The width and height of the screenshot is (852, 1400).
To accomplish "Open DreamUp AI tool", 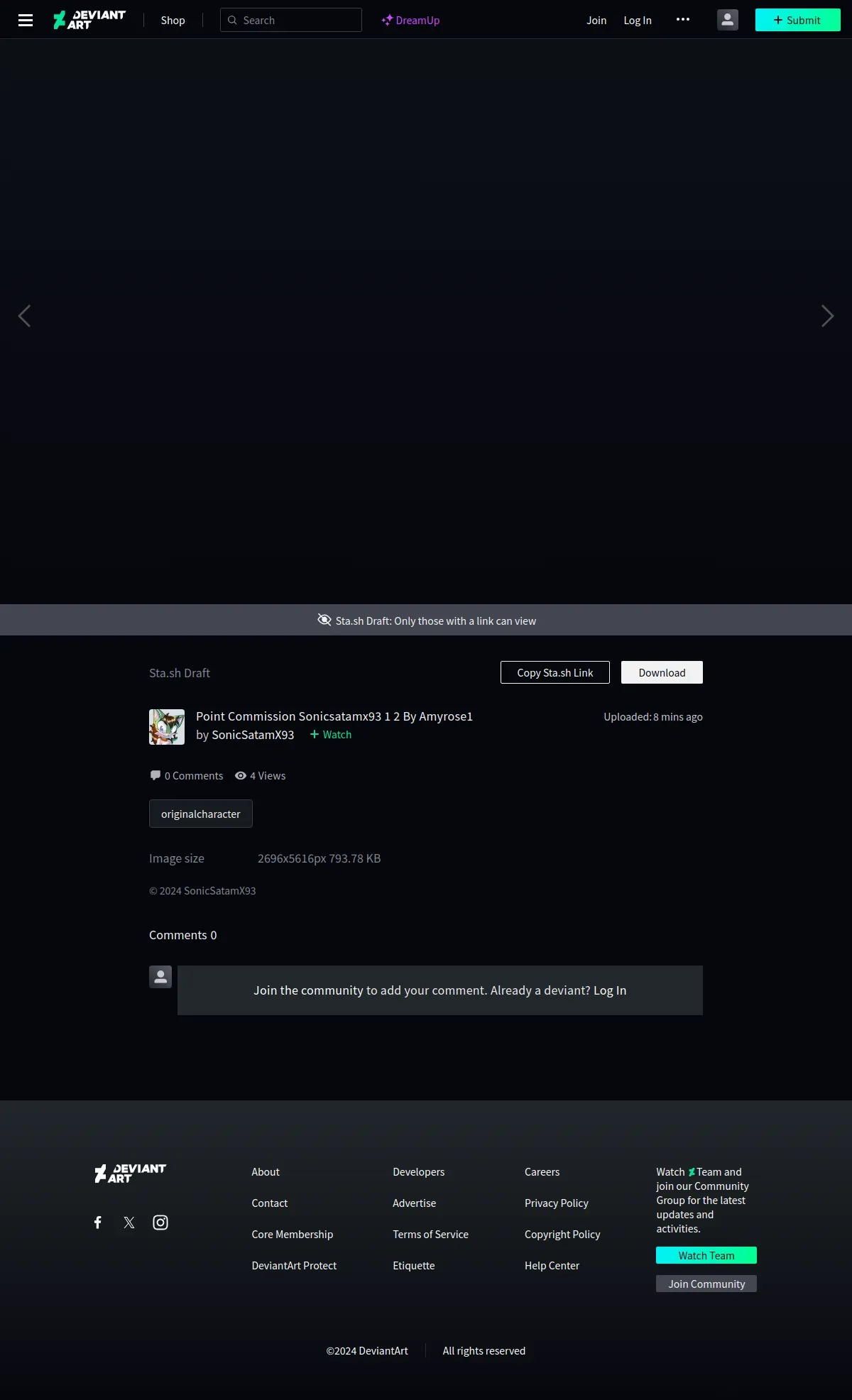I will point(410,21).
